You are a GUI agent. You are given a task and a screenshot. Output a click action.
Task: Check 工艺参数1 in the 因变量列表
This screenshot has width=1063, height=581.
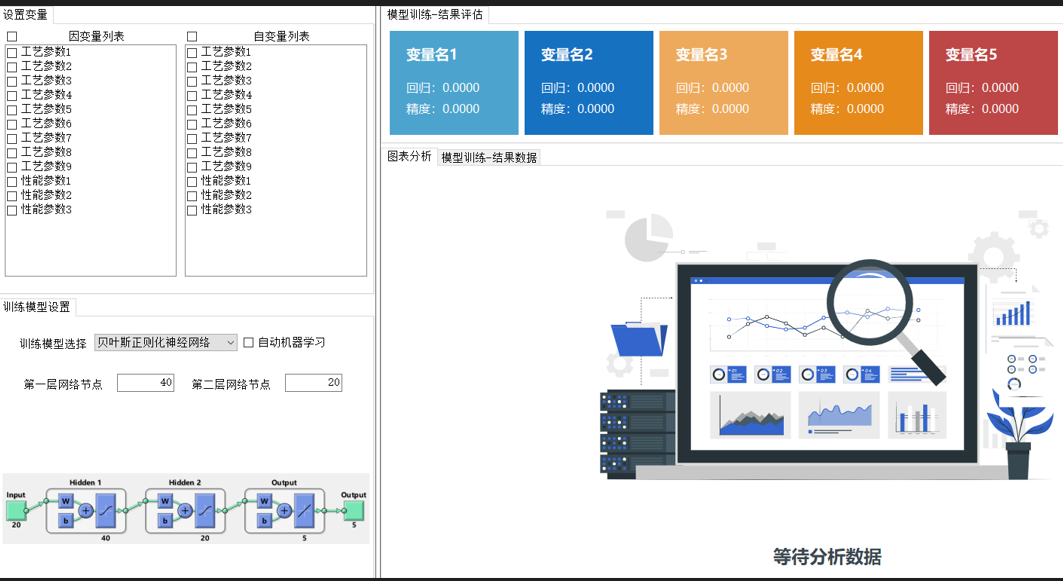[12, 52]
